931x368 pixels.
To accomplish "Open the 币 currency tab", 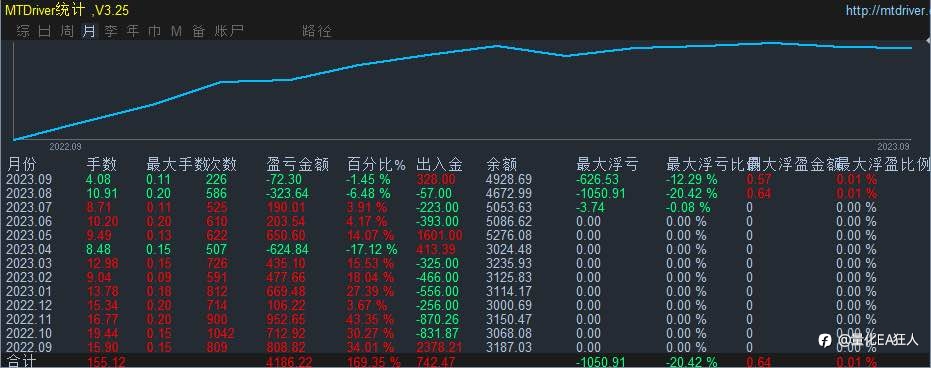I will [154, 31].
